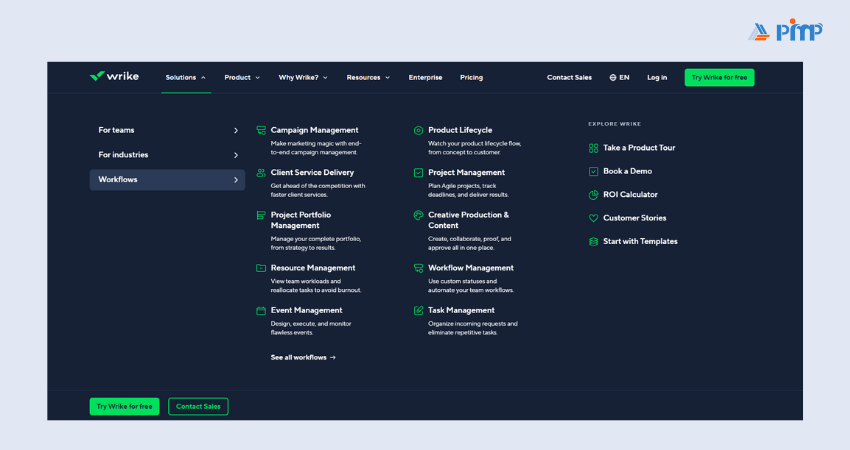
Task: Click the Project Management checkbox icon
Action: click(x=418, y=172)
